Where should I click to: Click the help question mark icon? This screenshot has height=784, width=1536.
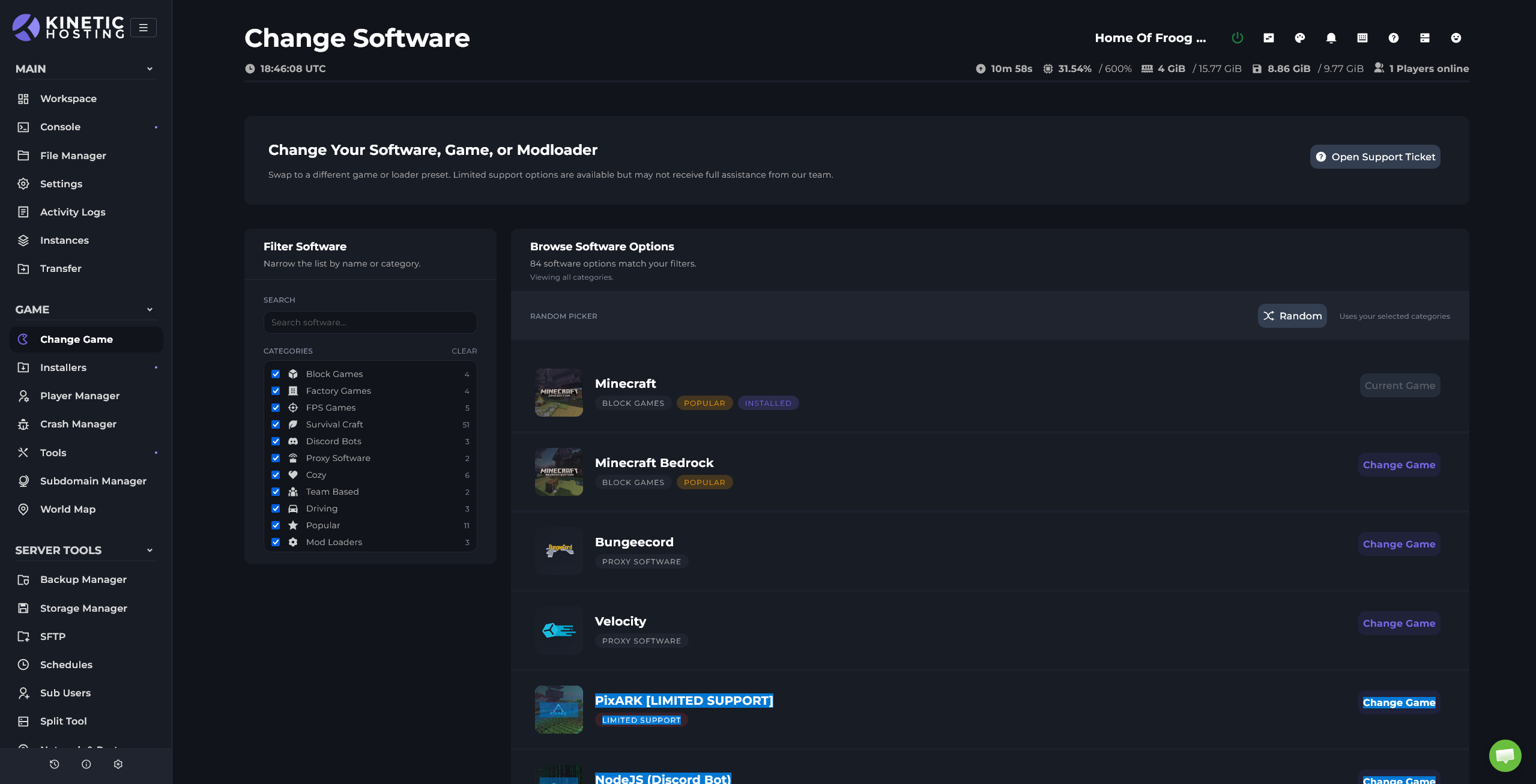coord(1393,38)
